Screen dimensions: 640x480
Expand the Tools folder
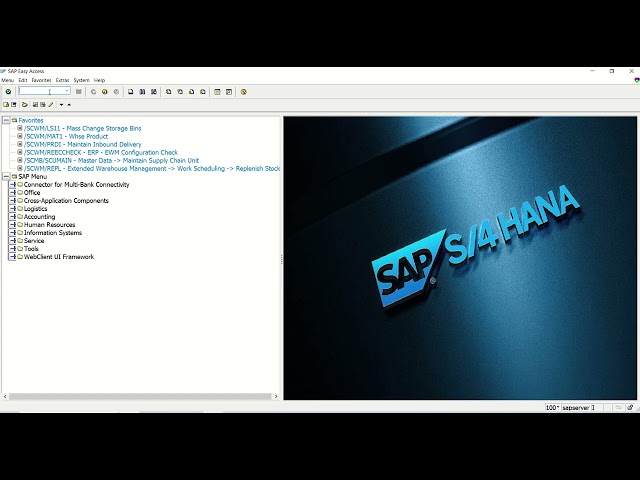pos(13,249)
